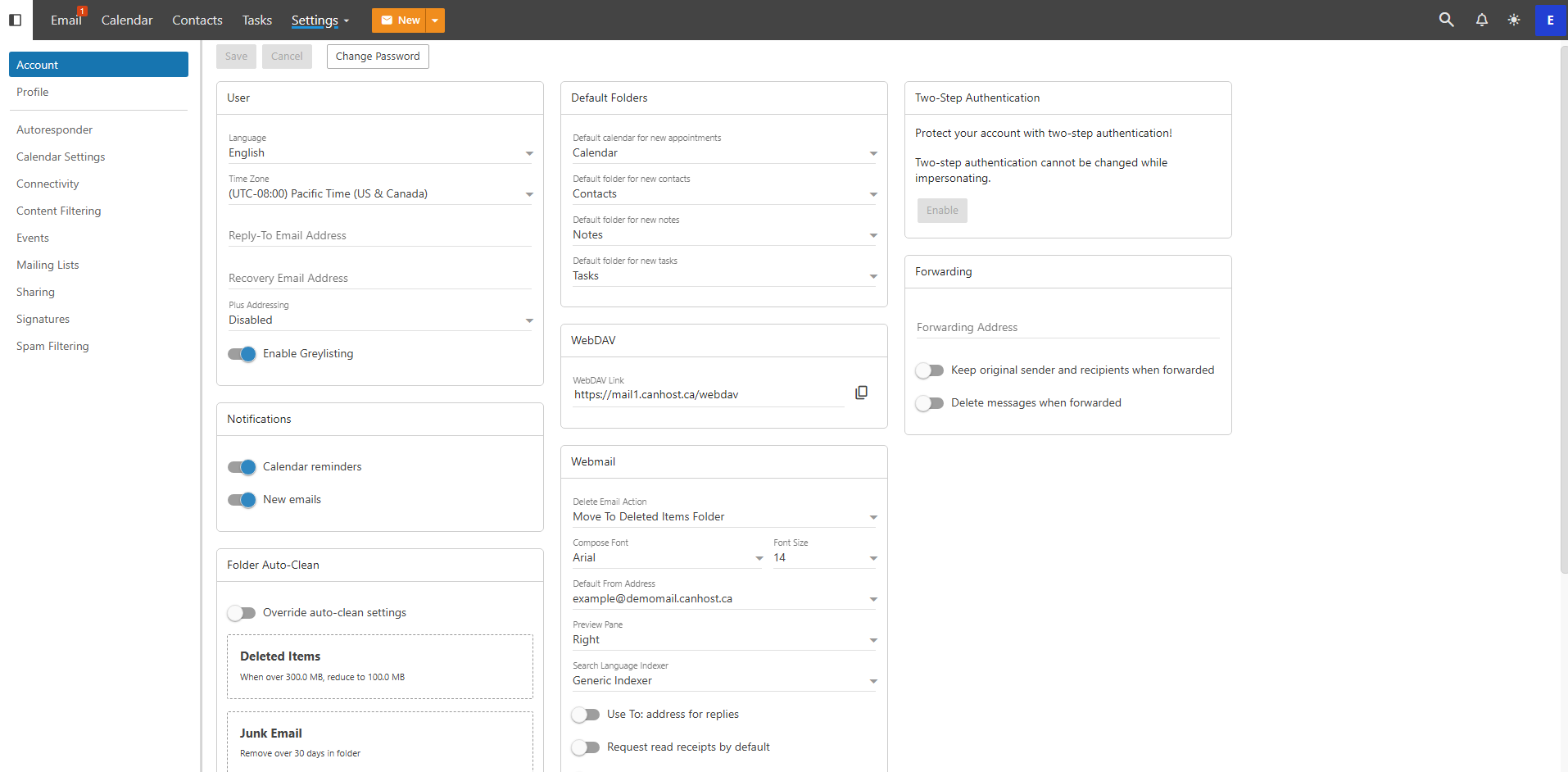Viewport: 1568px width, 772px height.
Task: Click the envelope New button
Action: [x=400, y=20]
